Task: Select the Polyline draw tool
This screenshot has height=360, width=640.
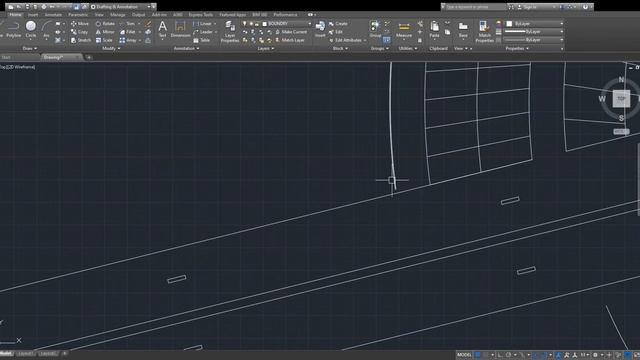Action: 13,30
